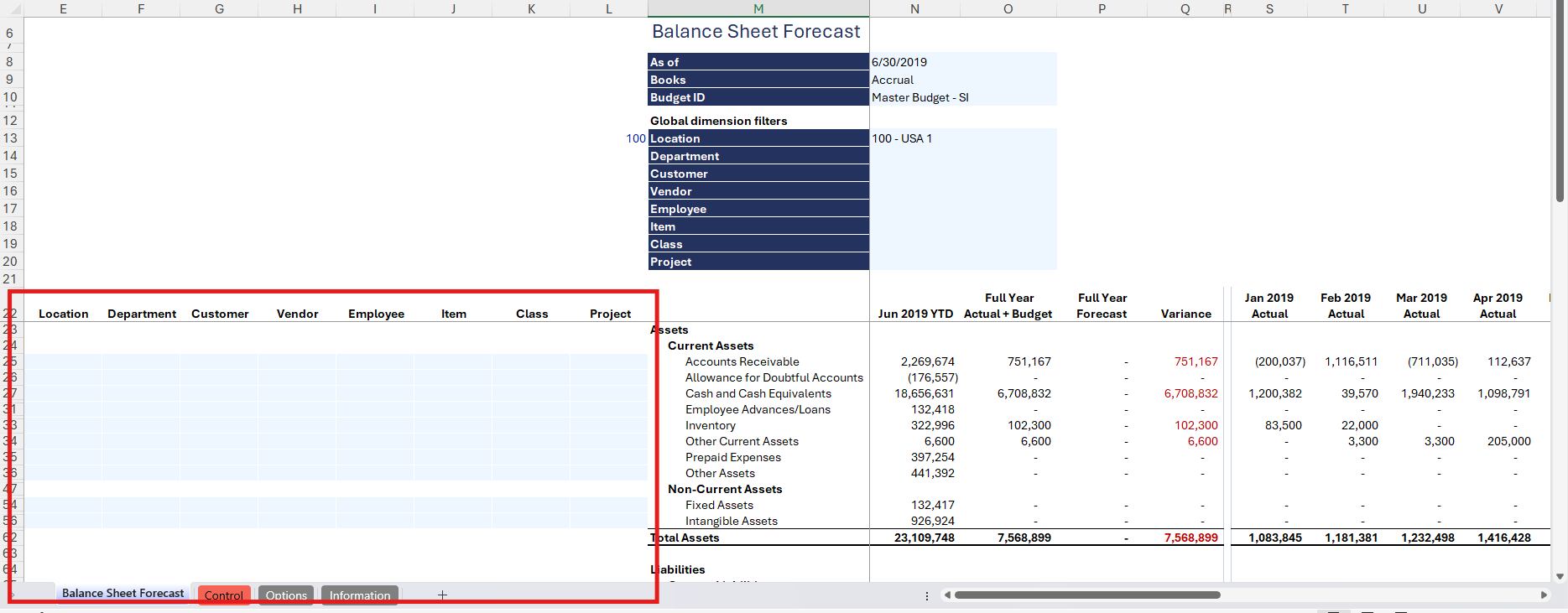Click the As of date cell 6/30/2019
This screenshot has height=613, width=1568.
pyautogui.click(x=899, y=62)
